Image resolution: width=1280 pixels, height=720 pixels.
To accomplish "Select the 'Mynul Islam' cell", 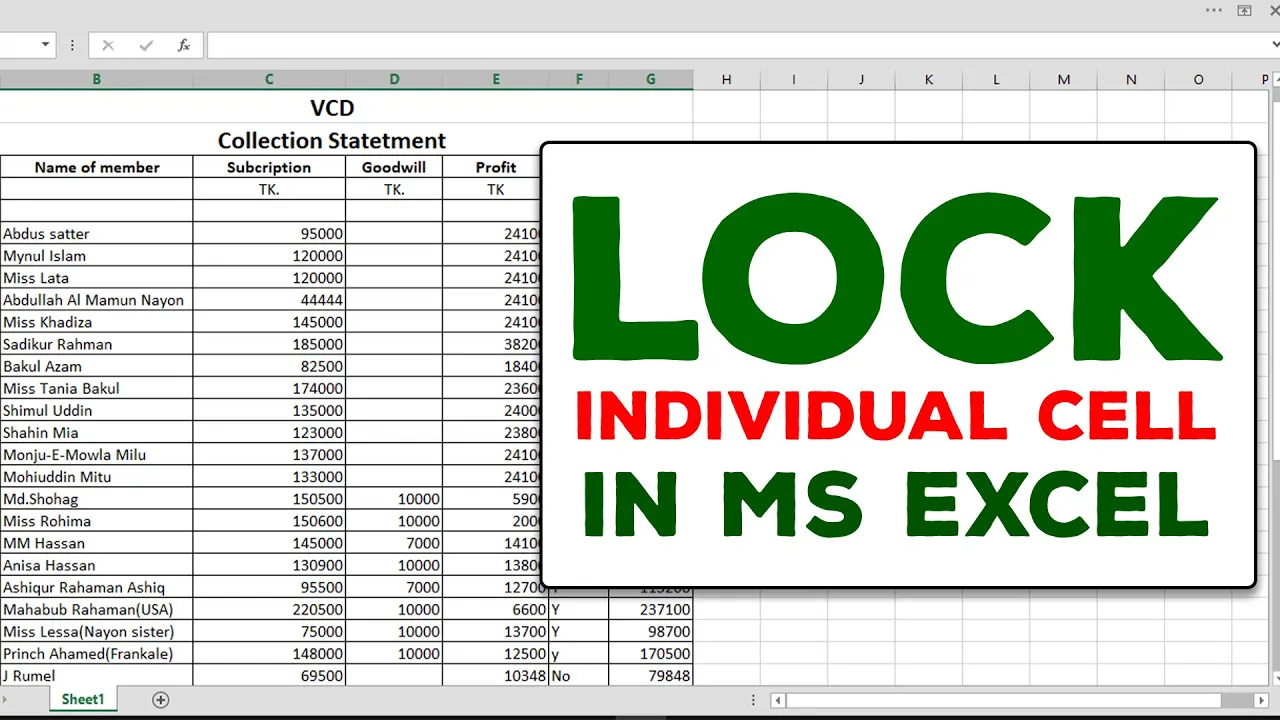I will click(97, 255).
